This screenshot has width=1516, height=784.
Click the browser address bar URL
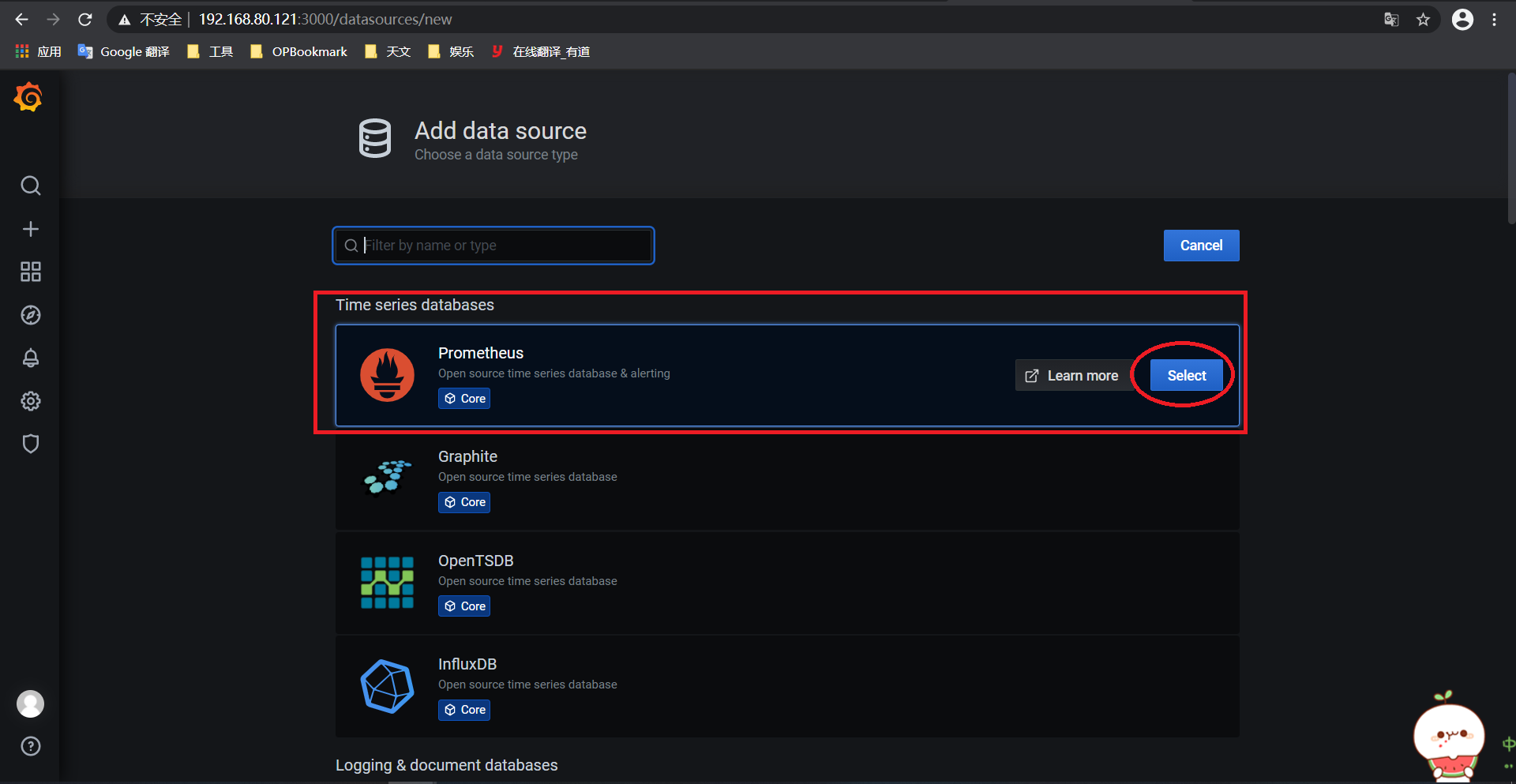point(325,20)
